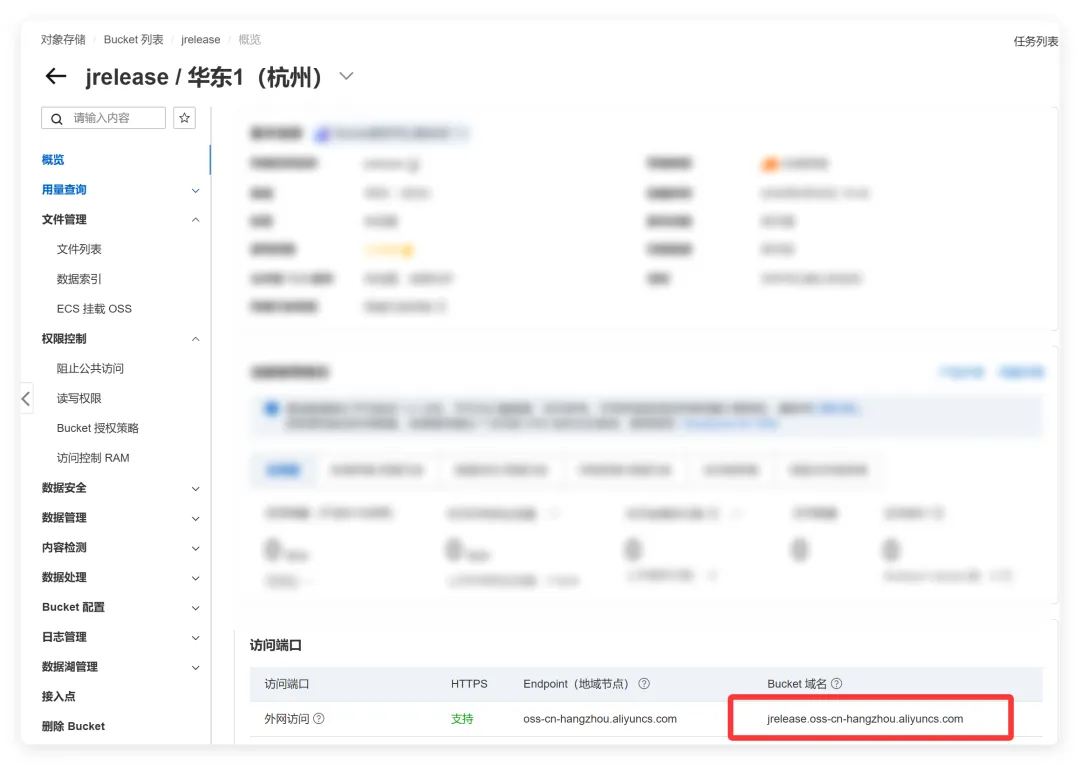Screen dimensions: 1080x765
Task: Click help icon beside Bucket 域名
Action: (836, 684)
